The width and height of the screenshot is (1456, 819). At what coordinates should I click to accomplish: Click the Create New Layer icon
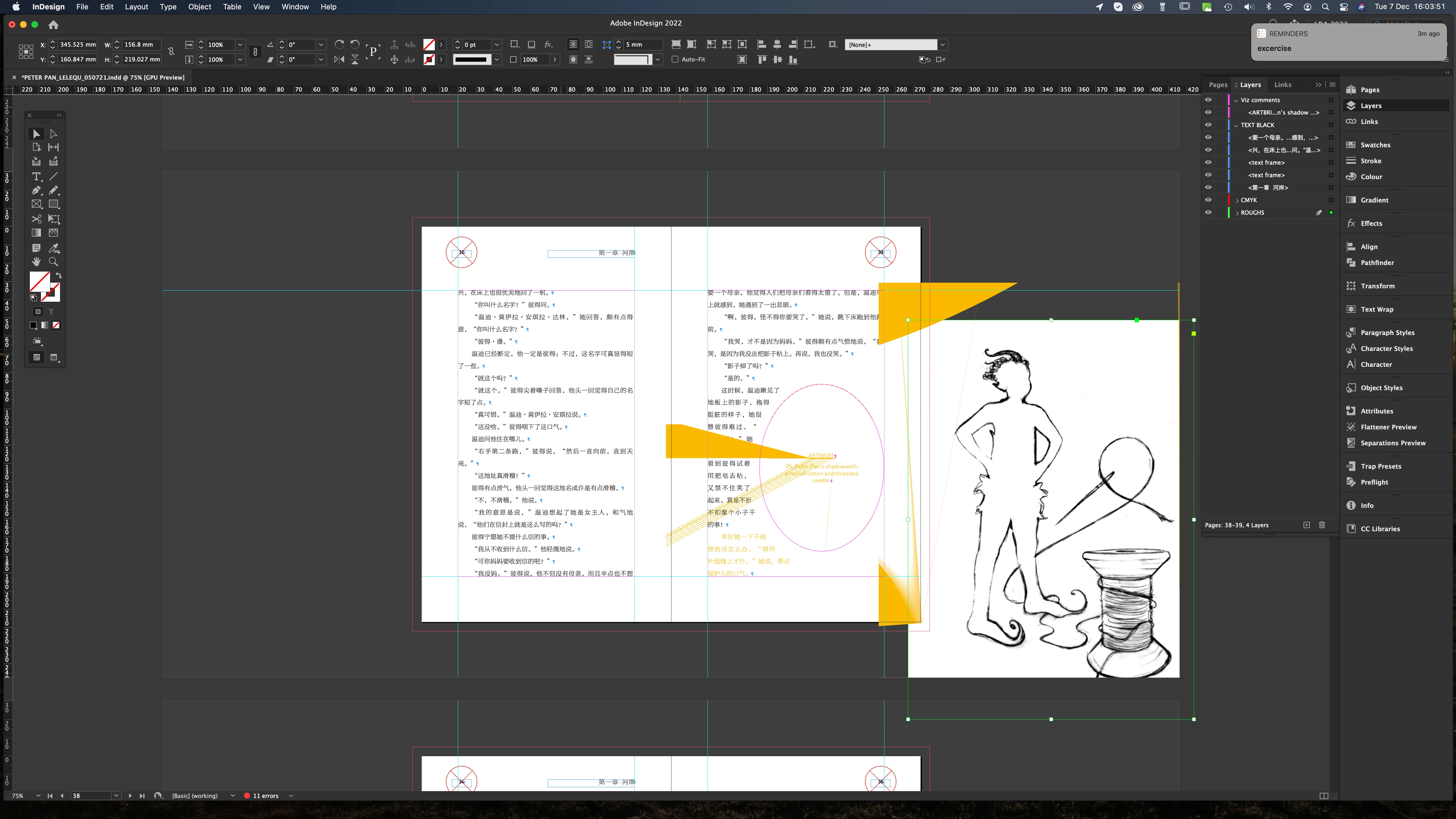tap(1307, 525)
